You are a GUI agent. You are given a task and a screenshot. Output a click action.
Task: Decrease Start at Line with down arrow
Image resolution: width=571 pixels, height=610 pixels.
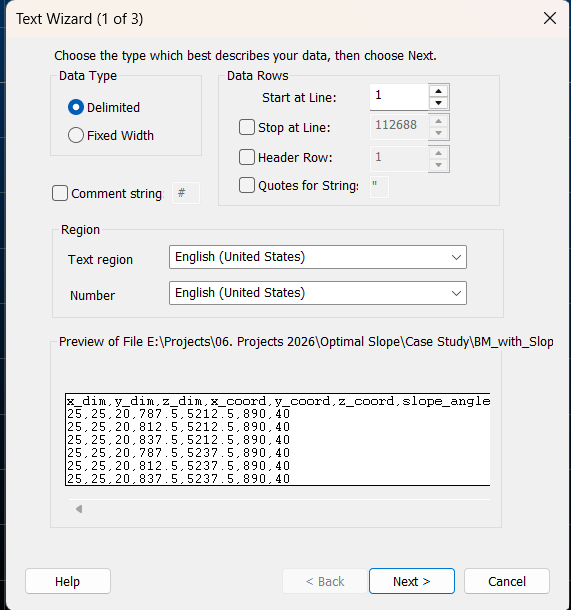click(439, 103)
